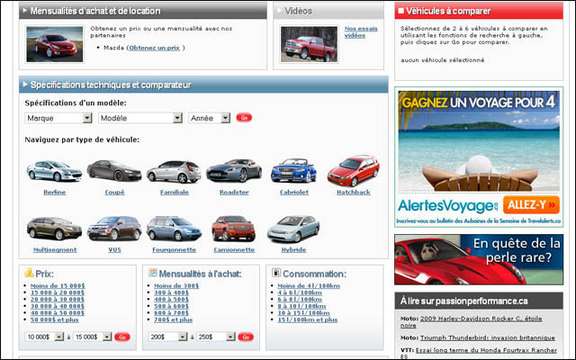Pick the red Camionnette truck icon
The height and width of the screenshot is (360, 576).
[x=234, y=228]
